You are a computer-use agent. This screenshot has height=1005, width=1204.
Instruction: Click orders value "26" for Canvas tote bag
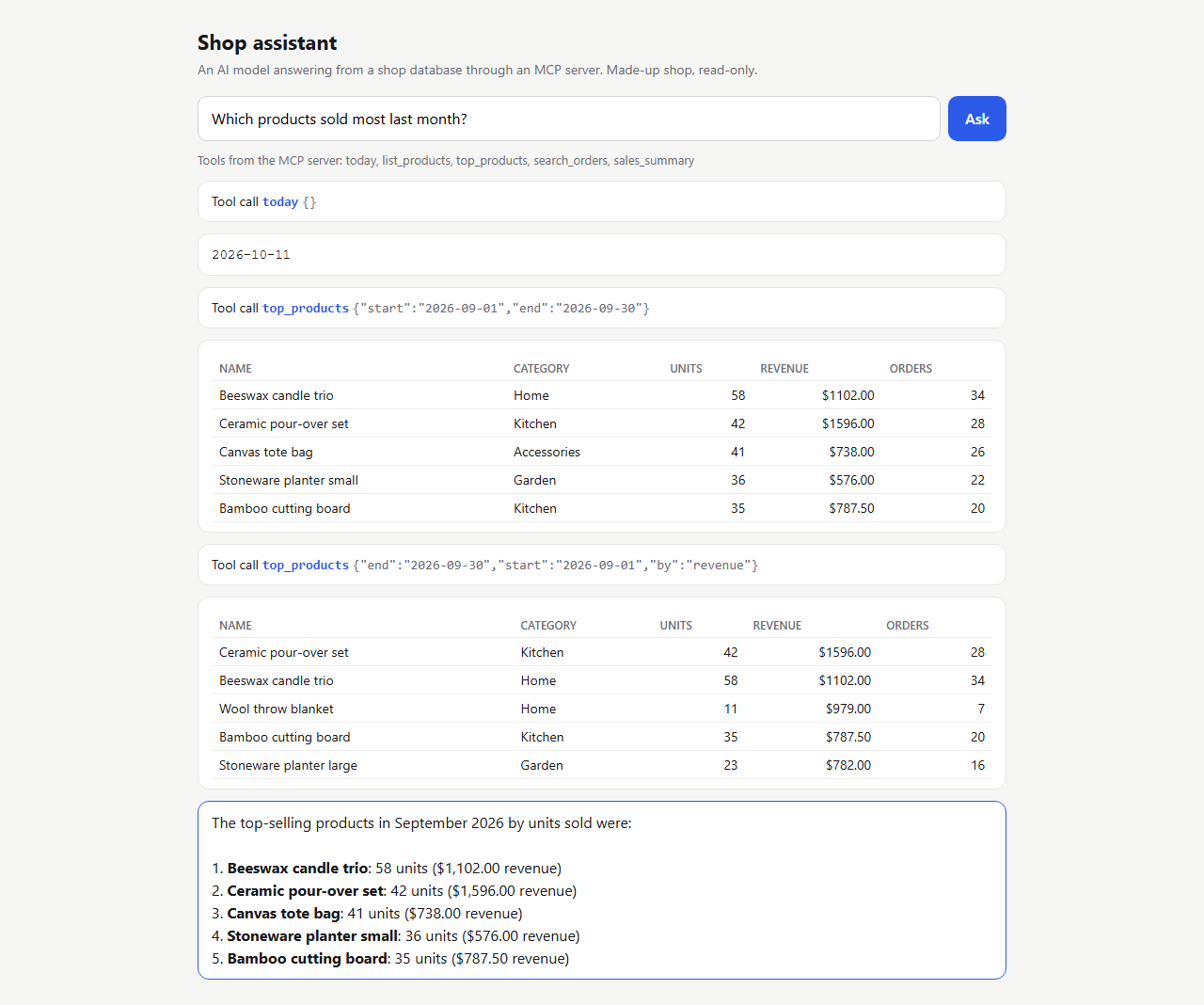click(977, 452)
